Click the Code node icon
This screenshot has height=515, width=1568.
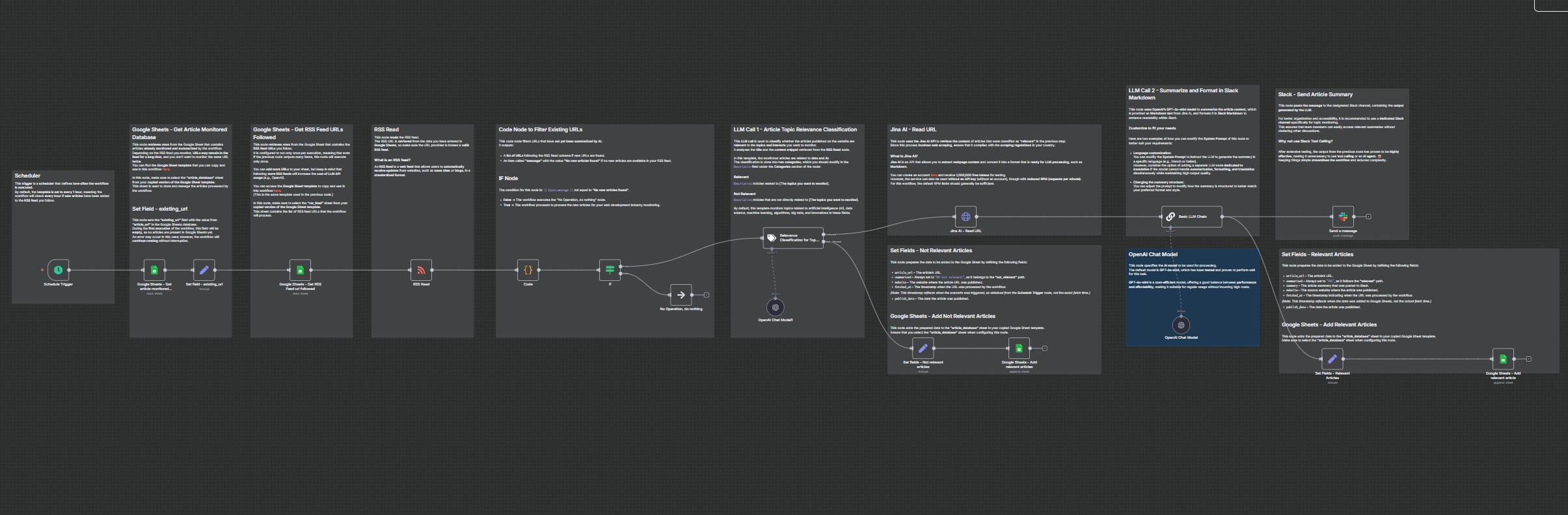(x=528, y=270)
